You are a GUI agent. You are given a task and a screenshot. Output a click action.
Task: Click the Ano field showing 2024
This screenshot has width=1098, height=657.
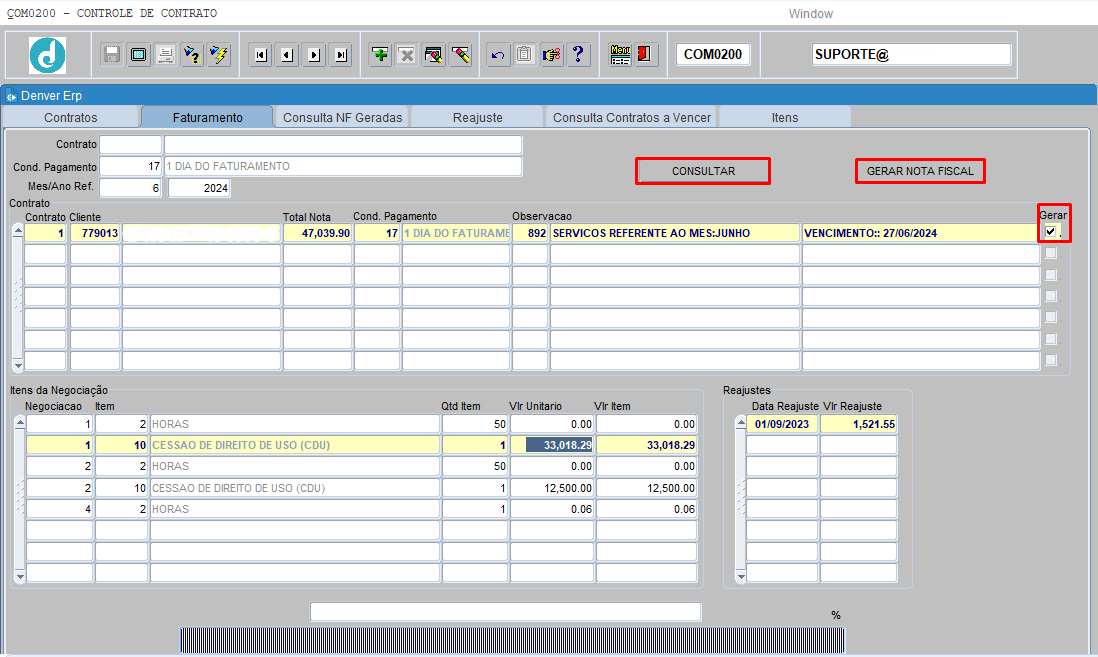pyautogui.click(x=199, y=188)
